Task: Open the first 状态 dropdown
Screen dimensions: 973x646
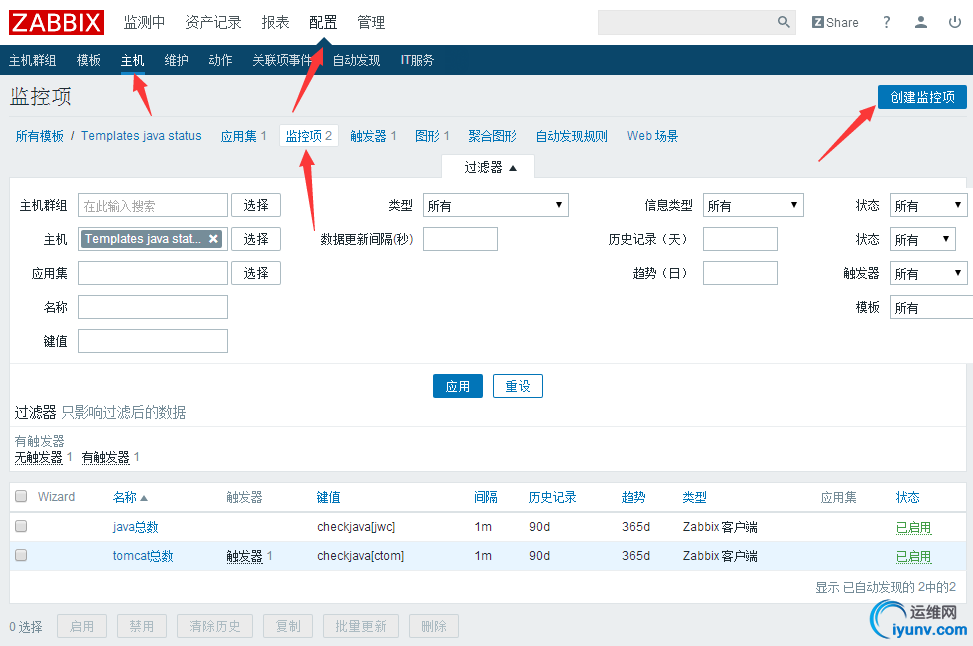Action: (x=928, y=205)
